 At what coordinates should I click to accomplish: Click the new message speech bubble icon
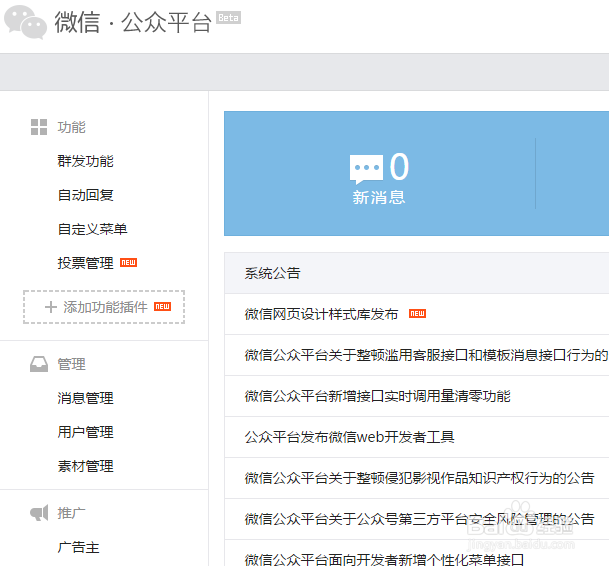366,169
